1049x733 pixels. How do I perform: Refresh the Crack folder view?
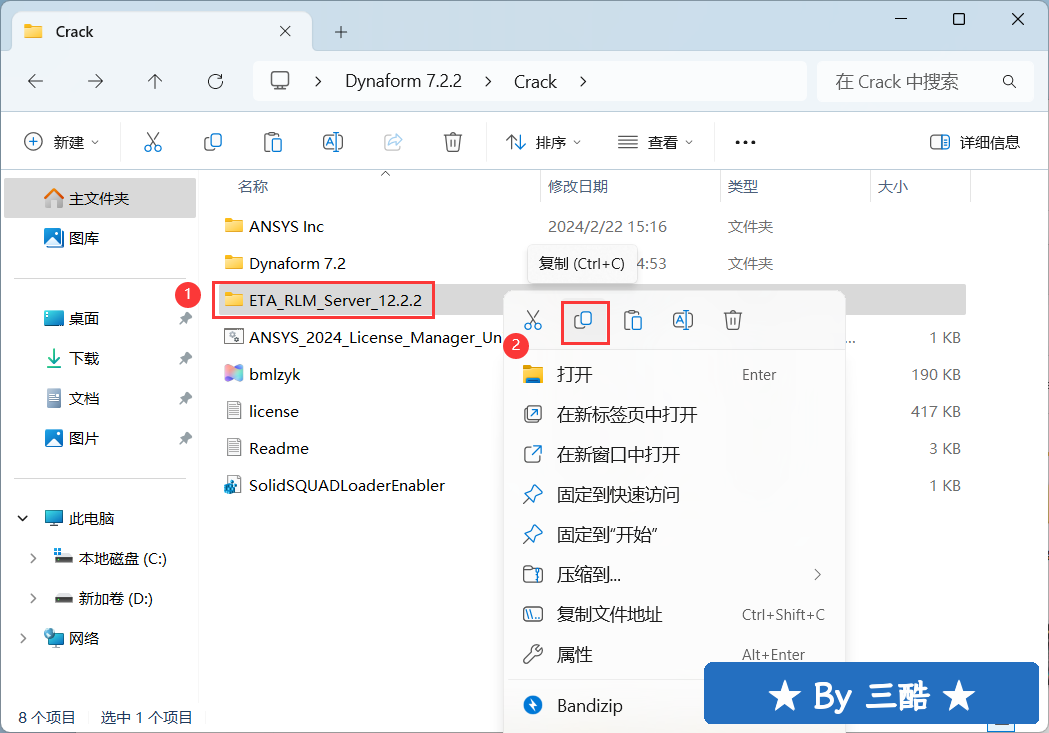(x=215, y=82)
